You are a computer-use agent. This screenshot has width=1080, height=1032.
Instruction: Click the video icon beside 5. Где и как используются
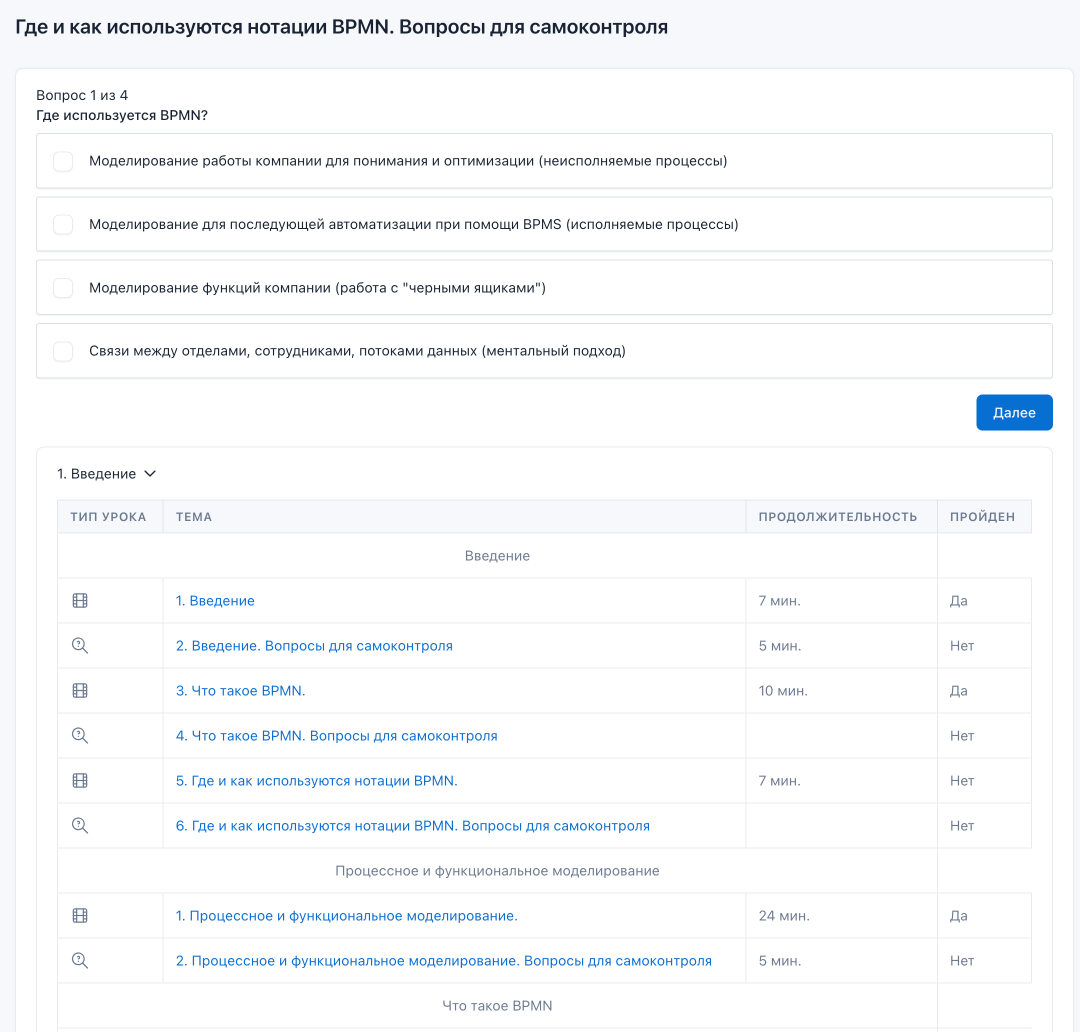(80, 781)
